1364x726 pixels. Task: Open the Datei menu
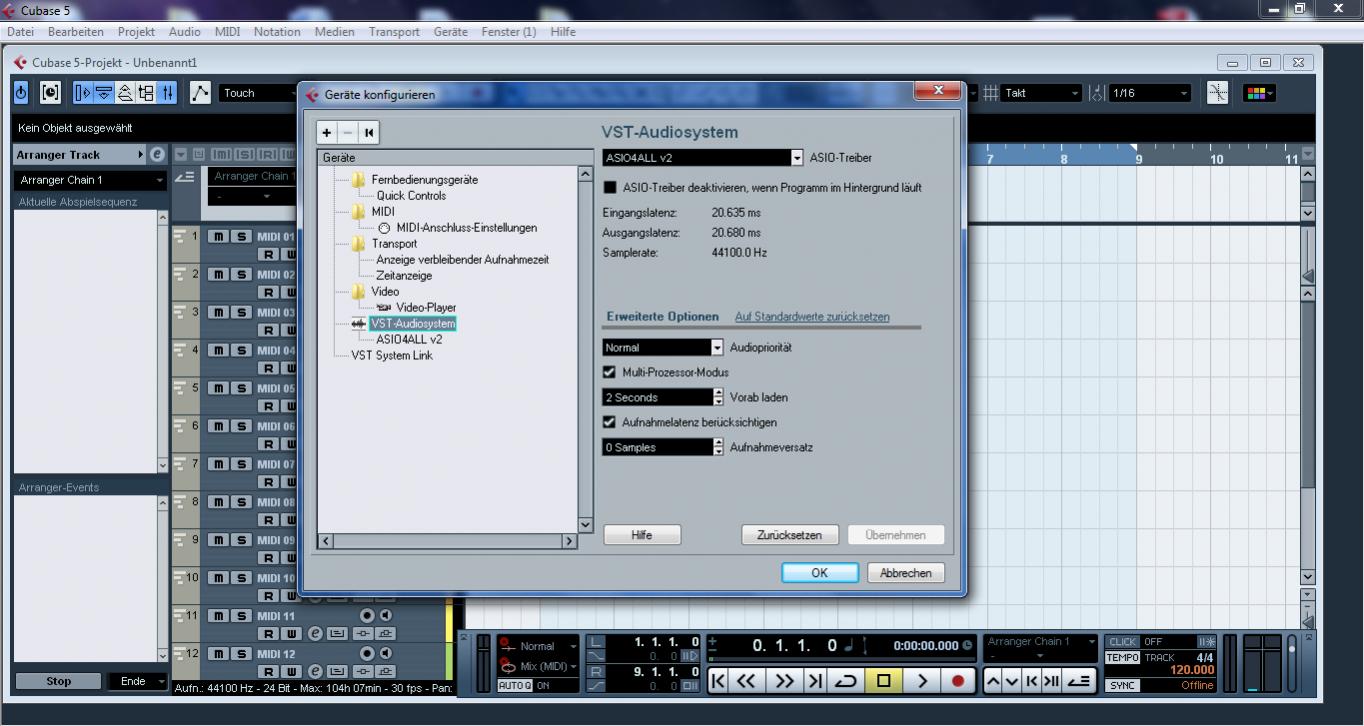[20, 31]
